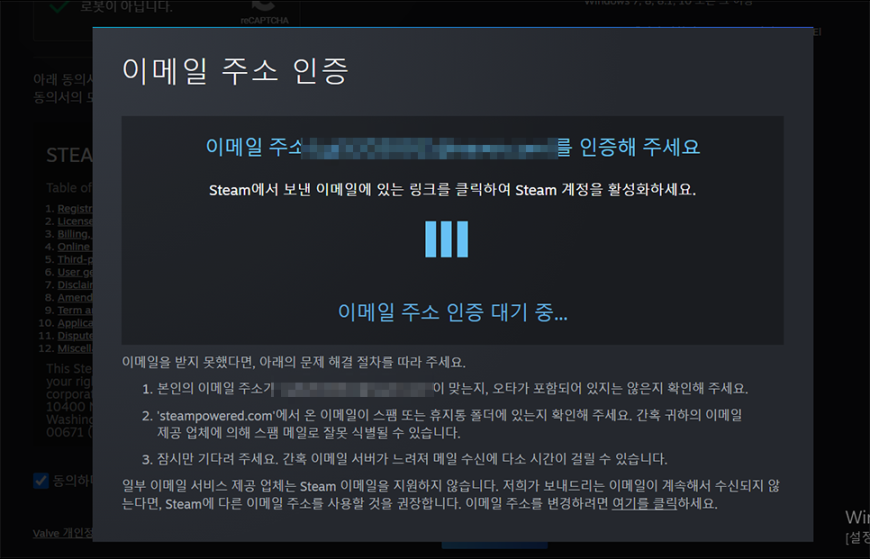Viewport: 870px width, 559px height.
Task: Open 'User ge...' item 6 contents link
Action: click(75, 273)
